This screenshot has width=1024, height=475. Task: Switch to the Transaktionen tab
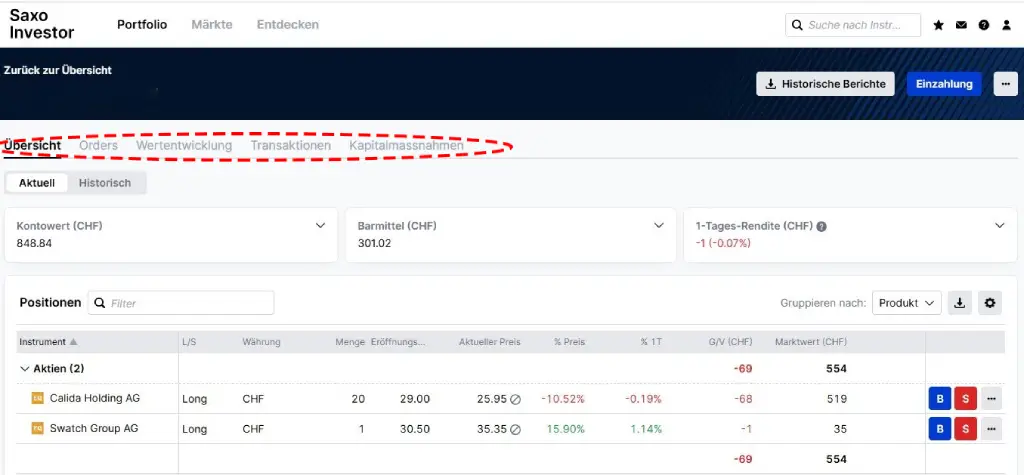point(291,145)
